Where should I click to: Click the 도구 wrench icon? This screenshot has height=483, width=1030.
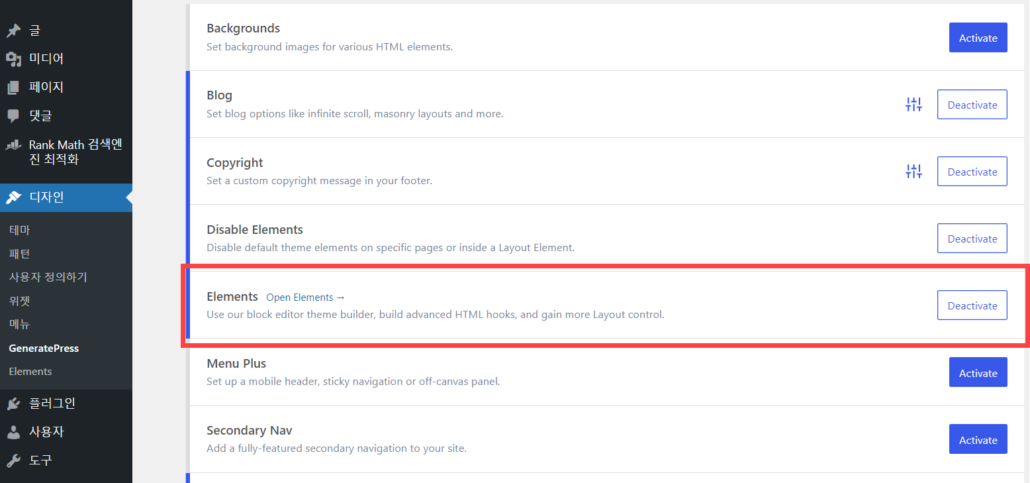click(x=13, y=461)
